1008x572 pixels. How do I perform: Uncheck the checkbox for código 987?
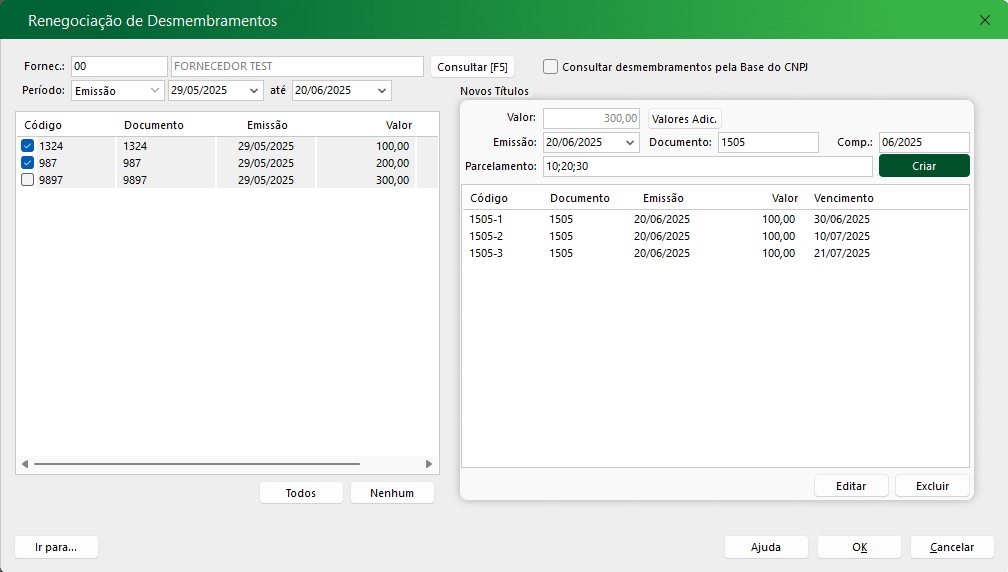pos(28,163)
